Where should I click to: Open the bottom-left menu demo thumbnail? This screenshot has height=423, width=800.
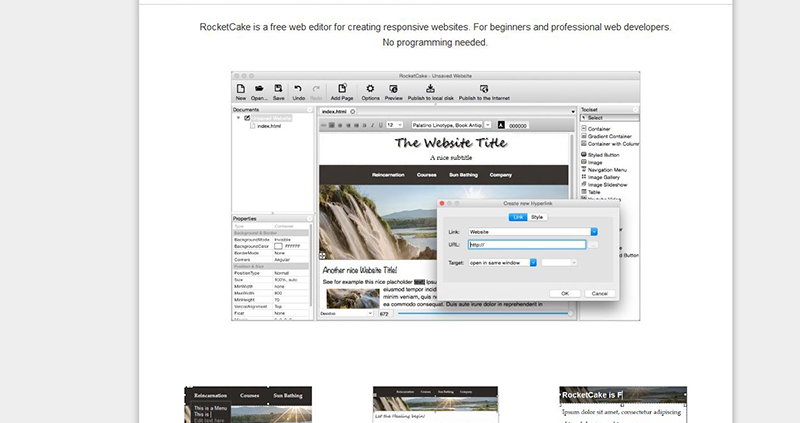click(248, 405)
